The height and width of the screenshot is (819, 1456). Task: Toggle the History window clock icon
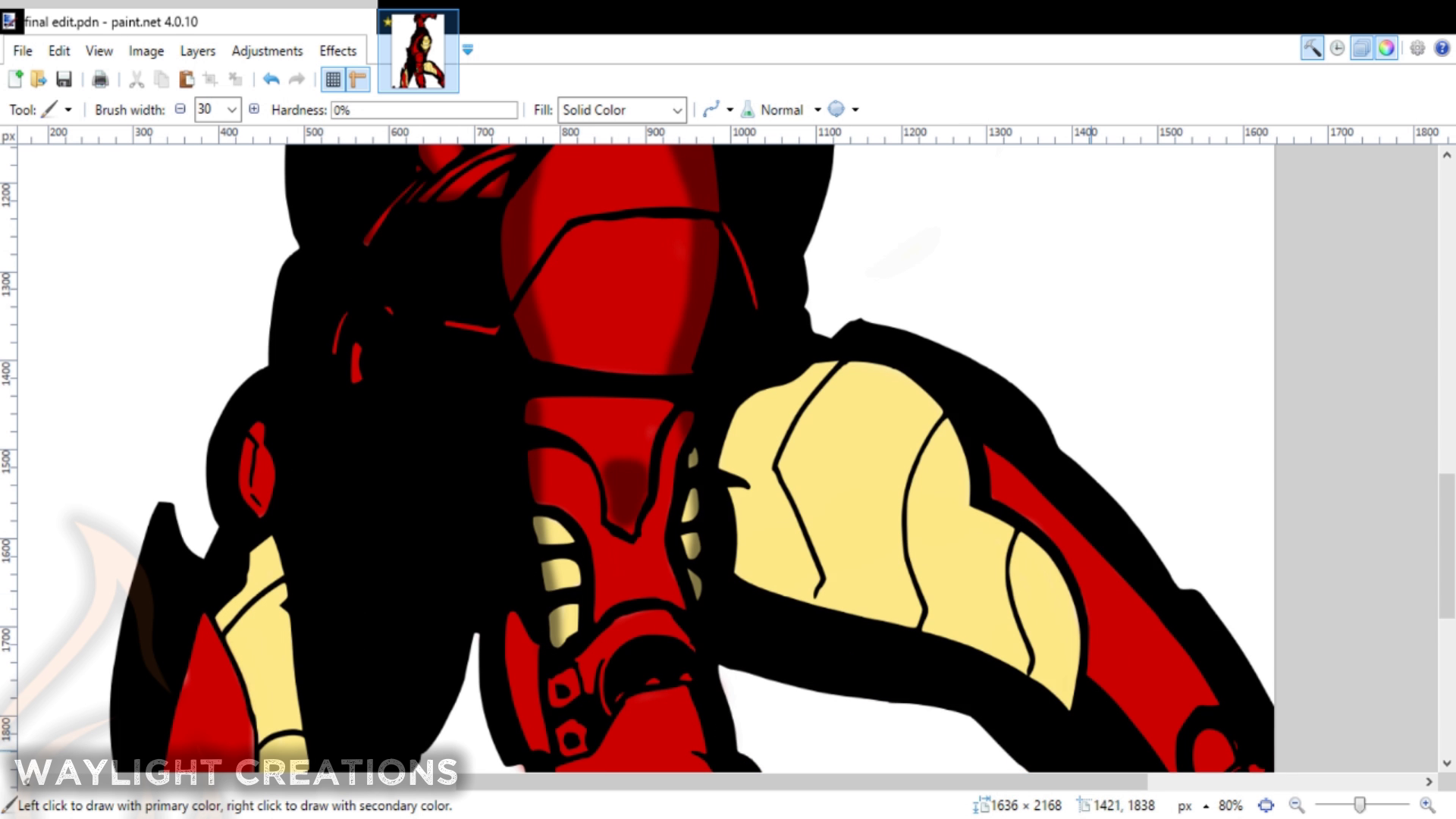pyautogui.click(x=1337, y=49)
